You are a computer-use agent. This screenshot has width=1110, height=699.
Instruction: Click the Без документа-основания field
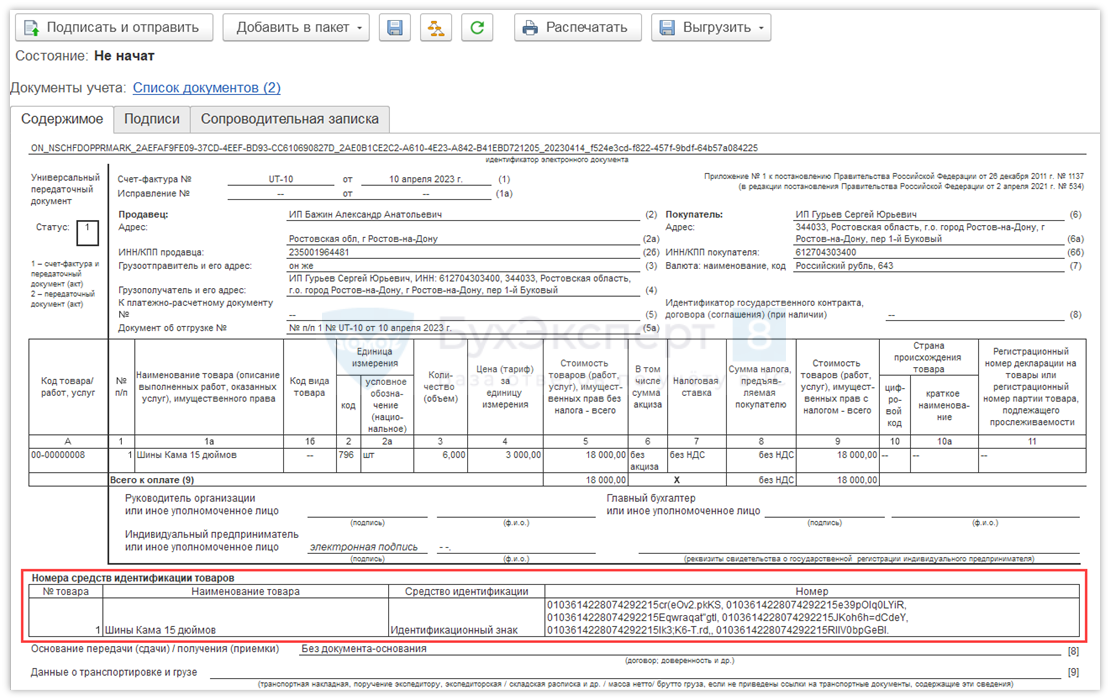pyautogui.click(x=364, y=648)
